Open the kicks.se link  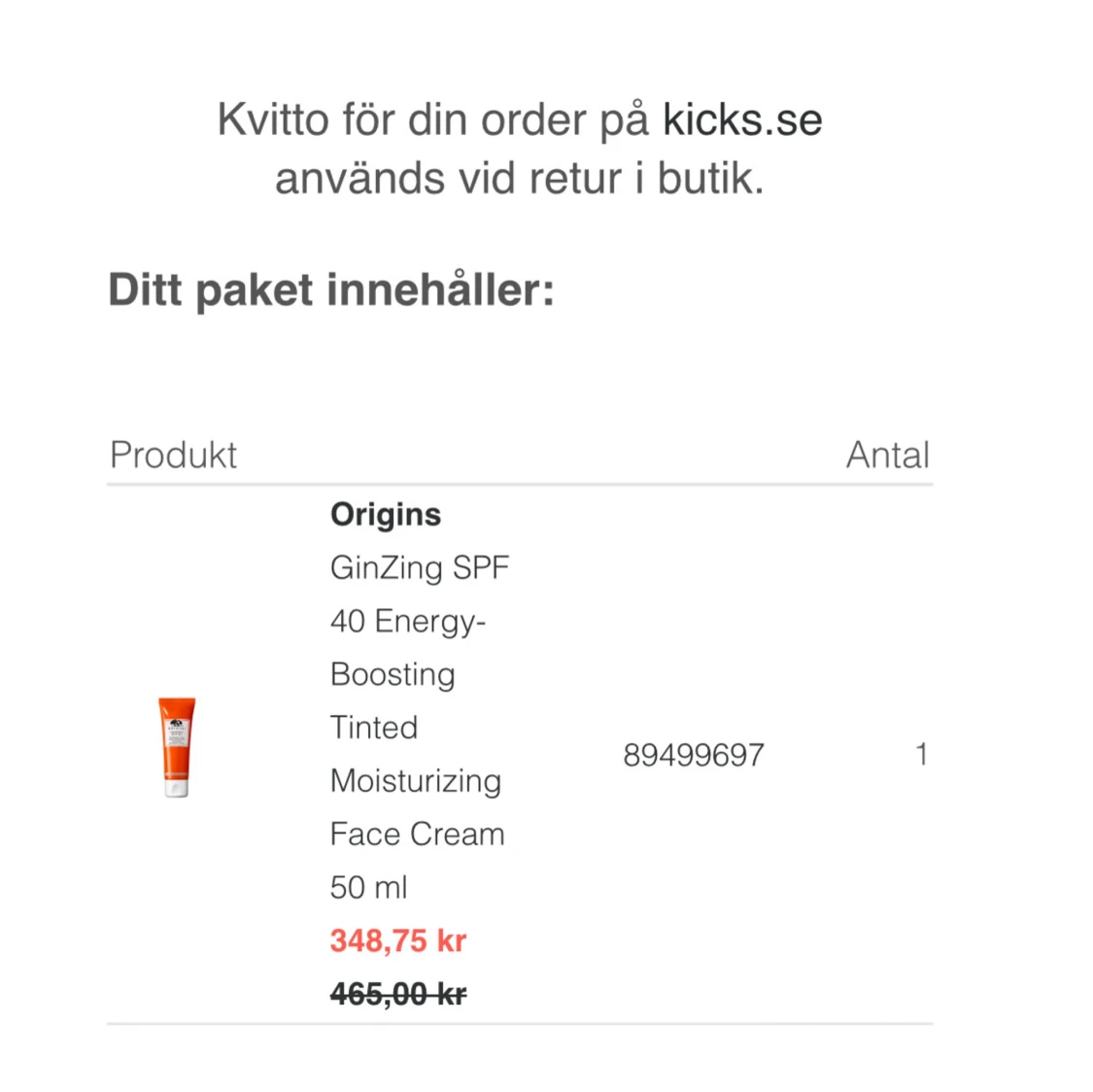(742, 120)
